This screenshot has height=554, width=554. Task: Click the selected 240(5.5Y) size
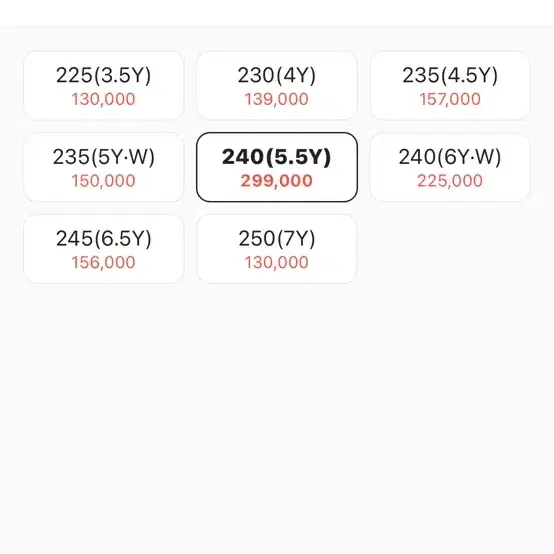(277, 167)
